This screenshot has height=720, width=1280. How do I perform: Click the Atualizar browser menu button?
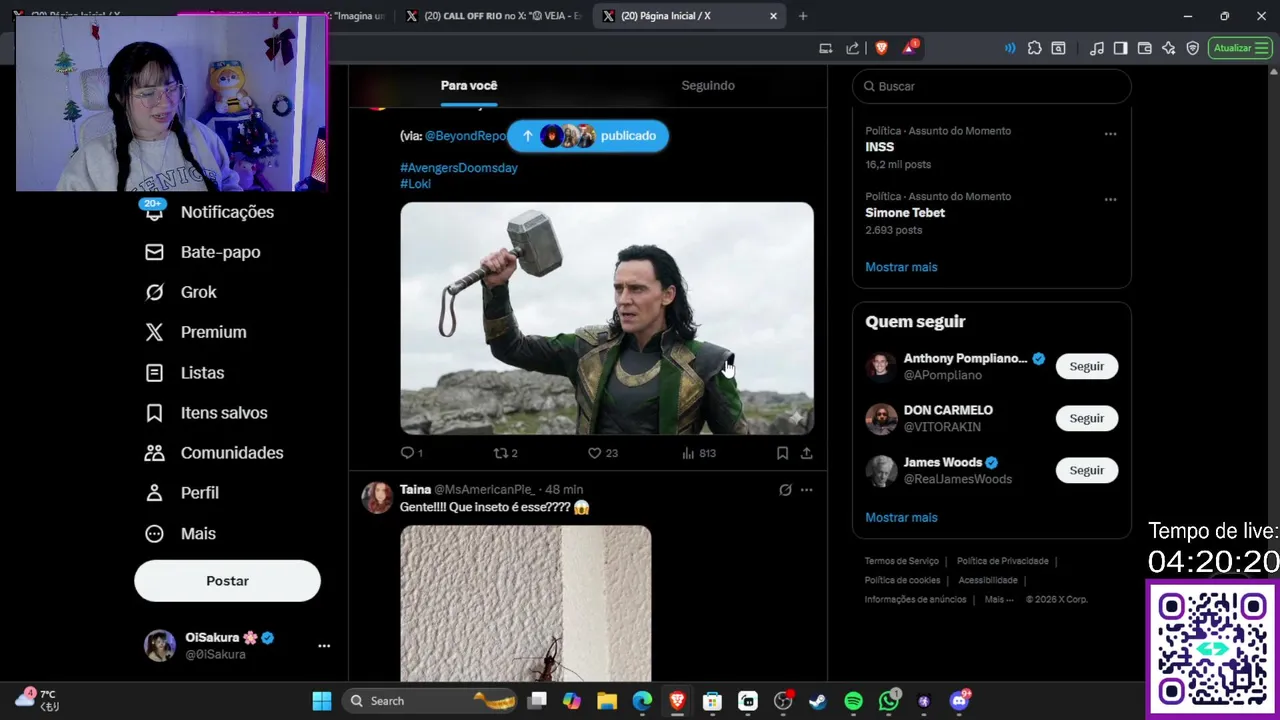coord(1241,48)
